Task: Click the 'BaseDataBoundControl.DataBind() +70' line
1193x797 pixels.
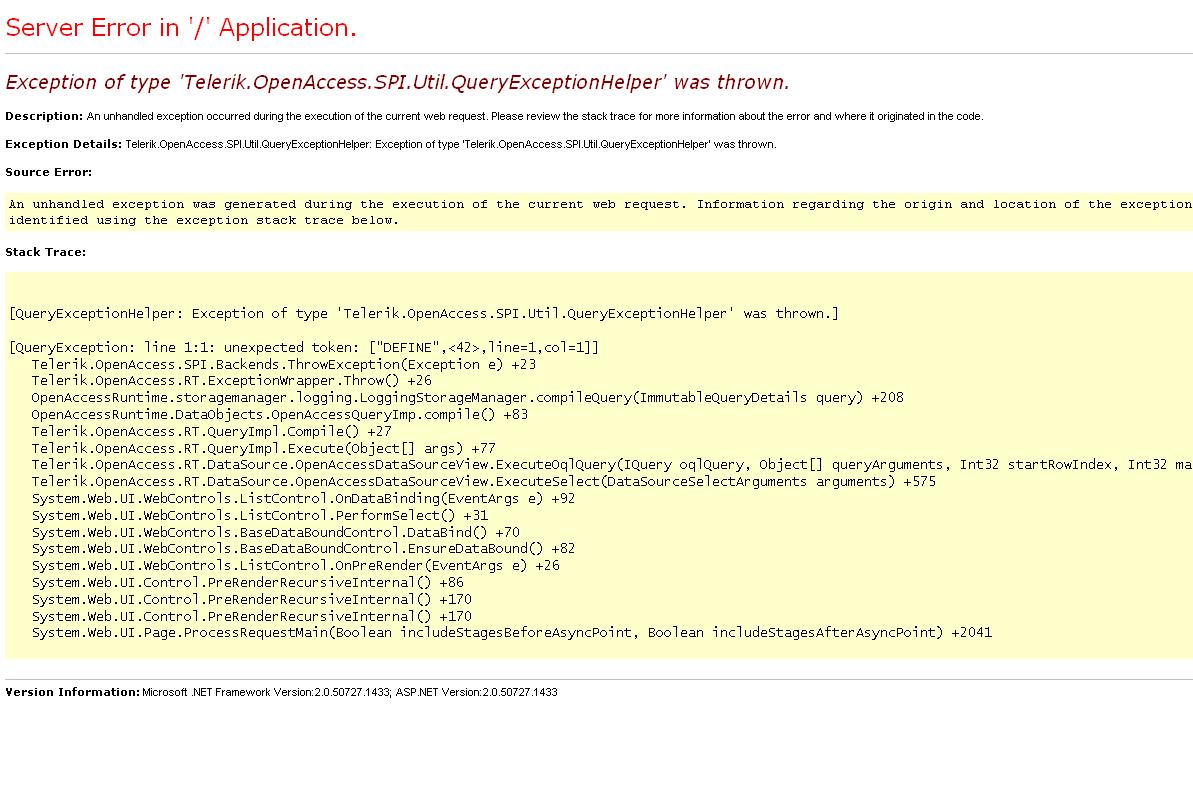Action: click(275, 532)
